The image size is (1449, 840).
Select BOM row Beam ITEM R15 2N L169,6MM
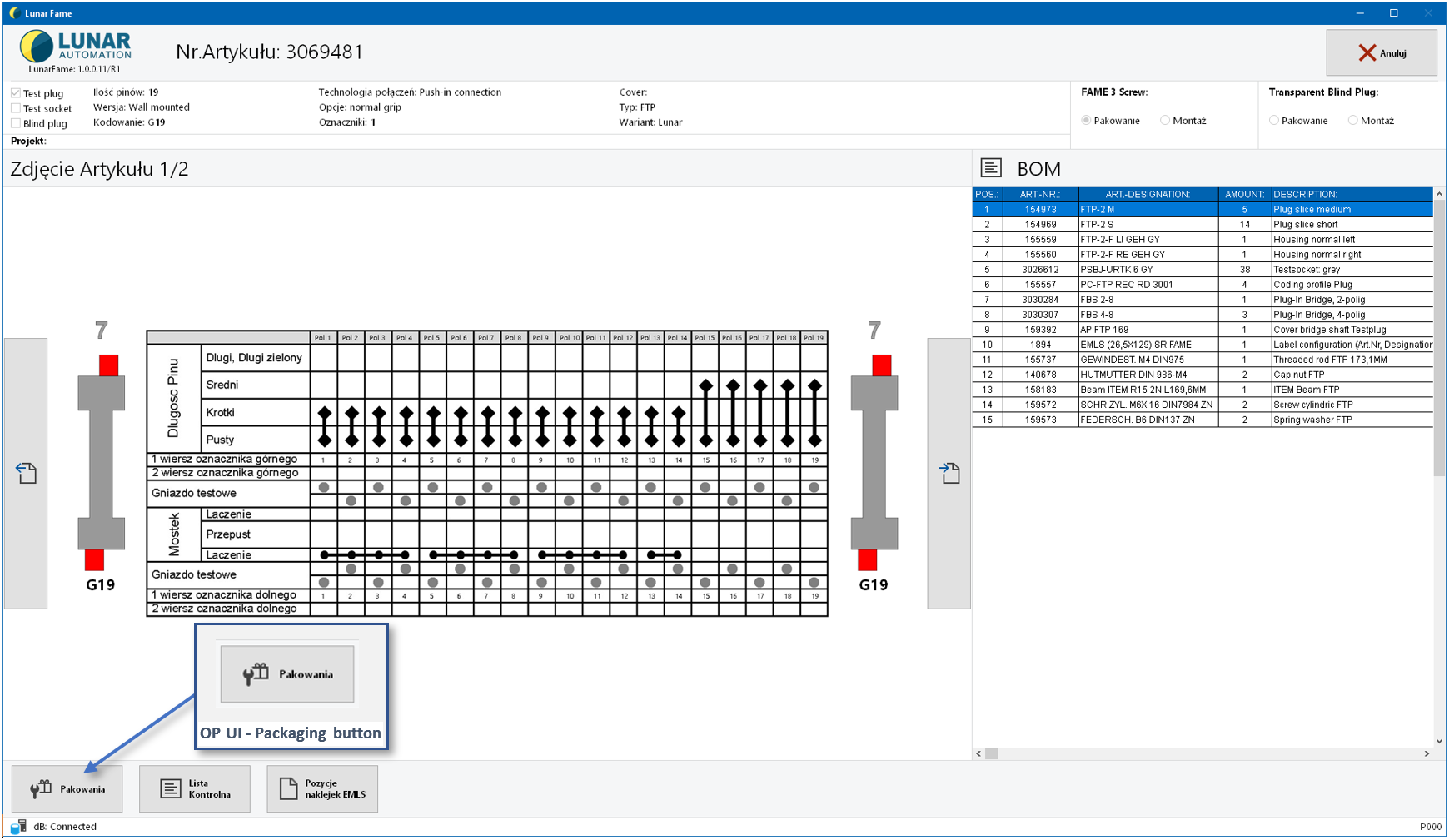click(1203, 390)
